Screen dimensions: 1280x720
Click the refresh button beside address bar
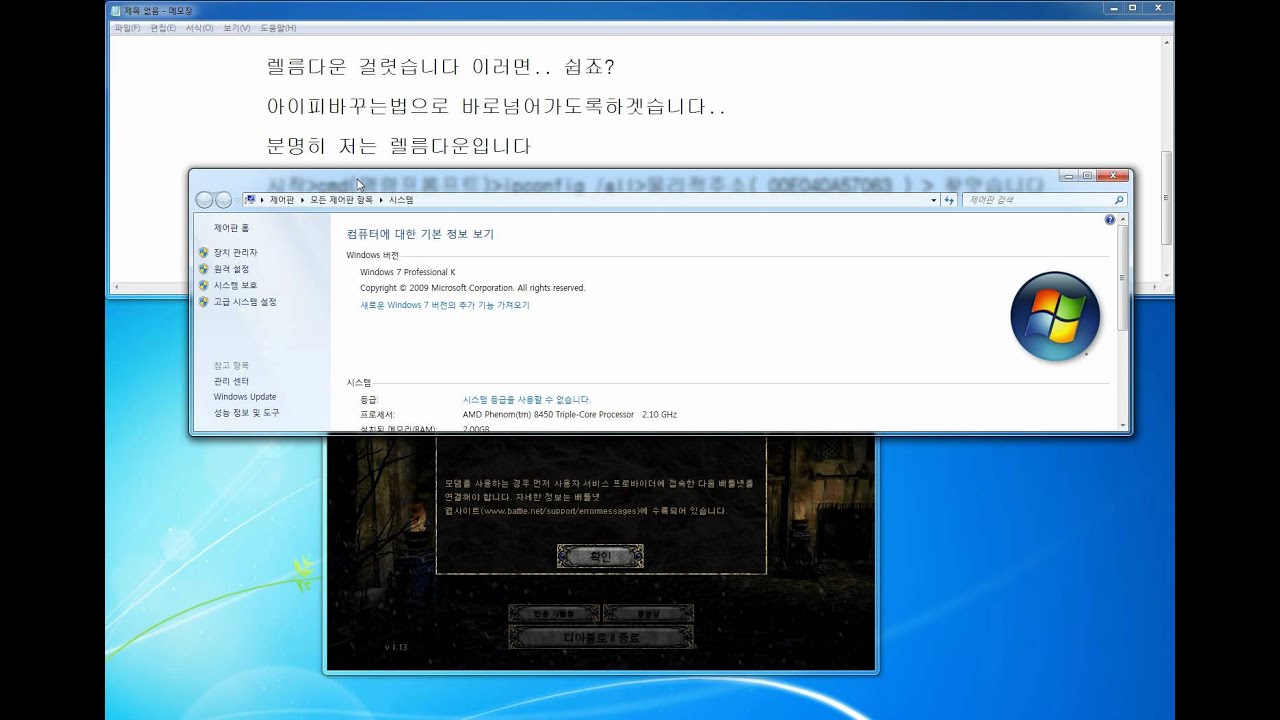(x=949, y=200)
